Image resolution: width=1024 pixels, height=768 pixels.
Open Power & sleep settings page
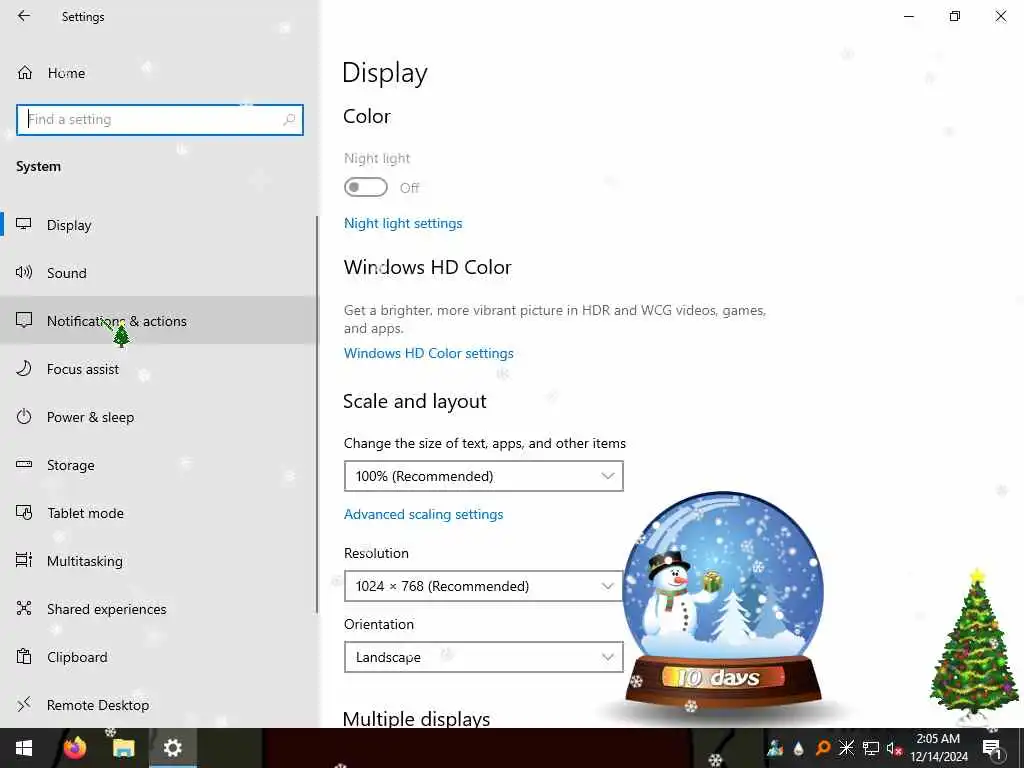click(159, 417)
